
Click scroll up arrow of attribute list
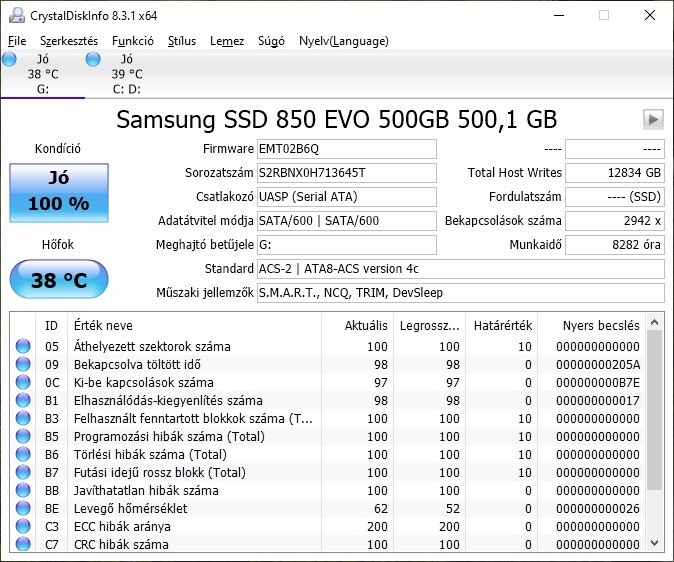point(654,322)
